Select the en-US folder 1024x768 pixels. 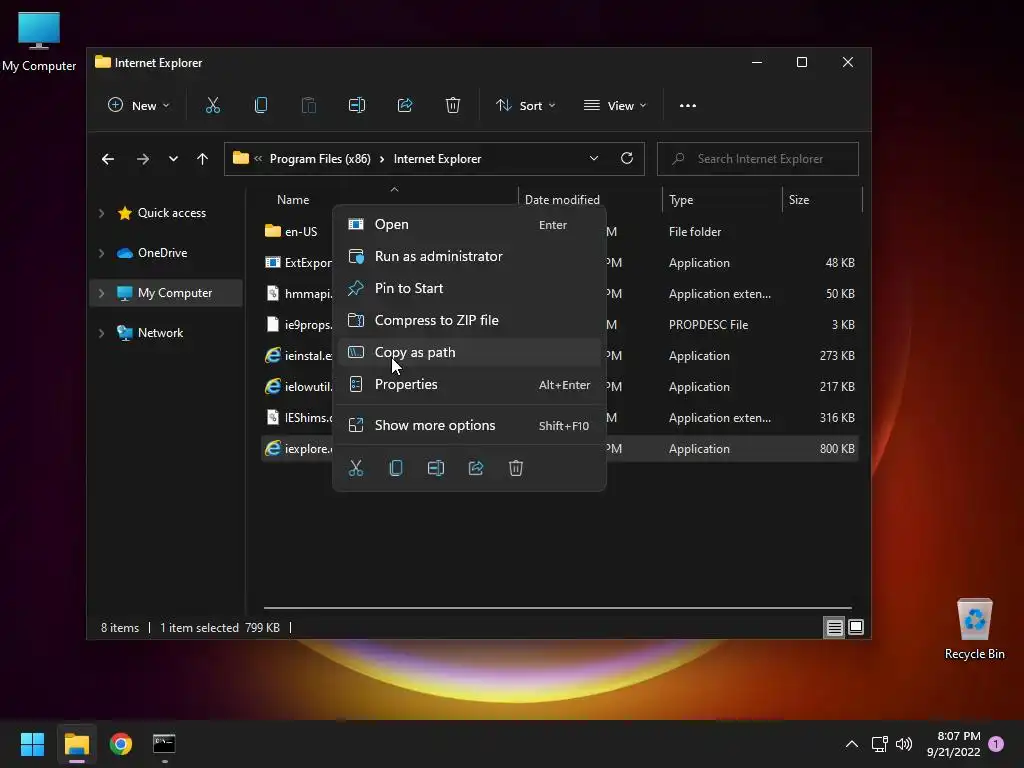tap(291, 231)
